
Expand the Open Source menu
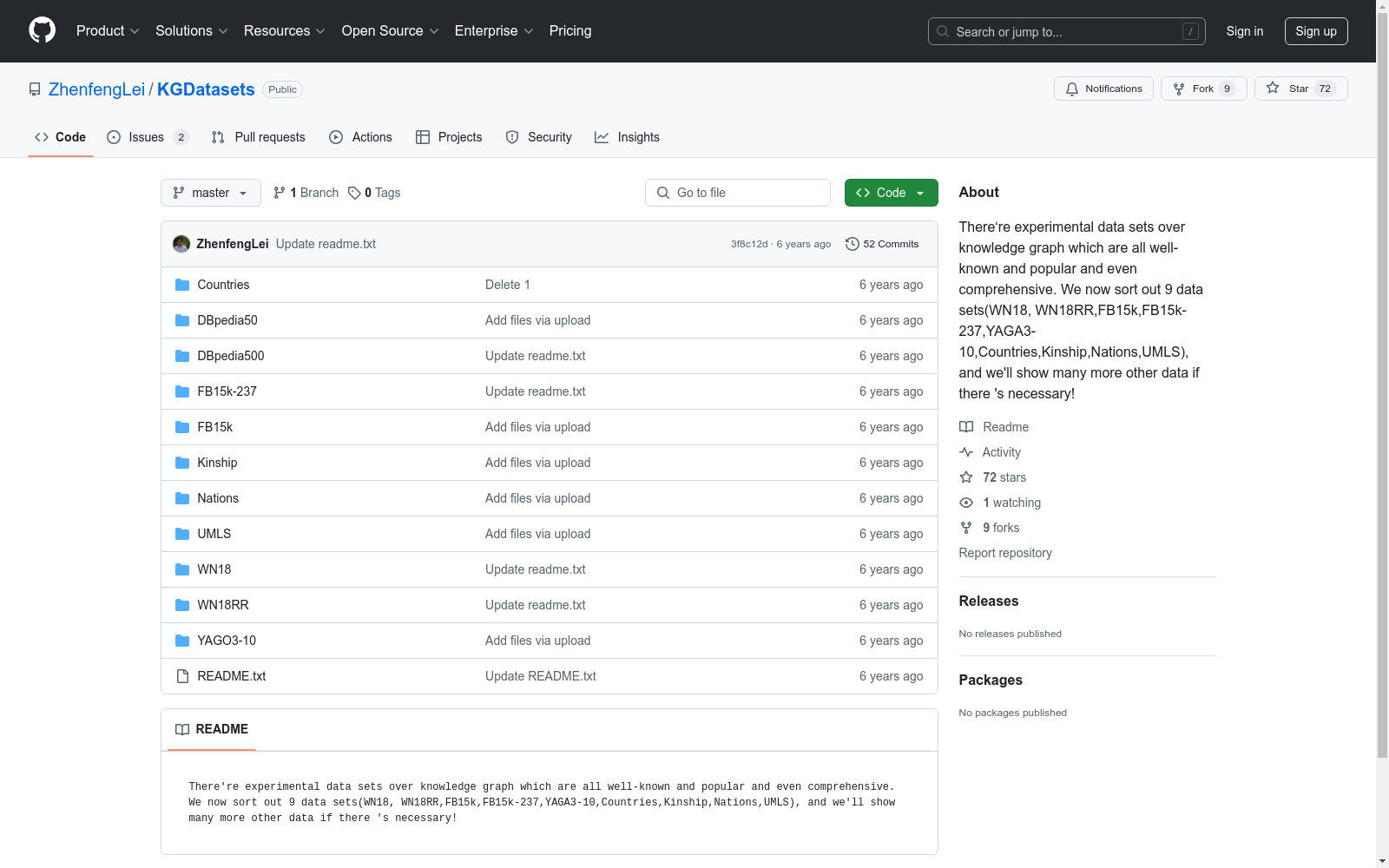(391, 31)
